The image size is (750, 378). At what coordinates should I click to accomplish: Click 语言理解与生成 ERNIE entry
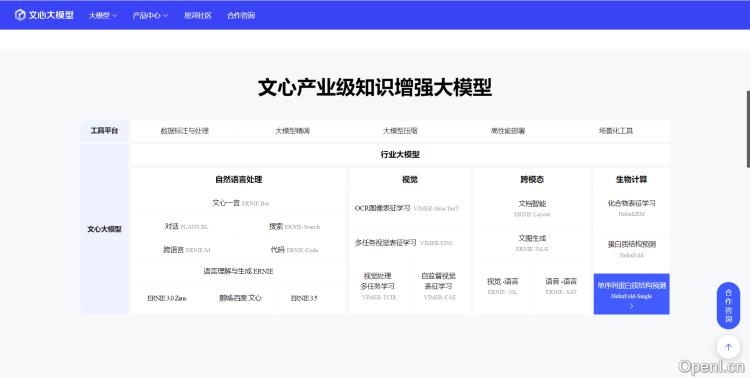tap(238, 271)
